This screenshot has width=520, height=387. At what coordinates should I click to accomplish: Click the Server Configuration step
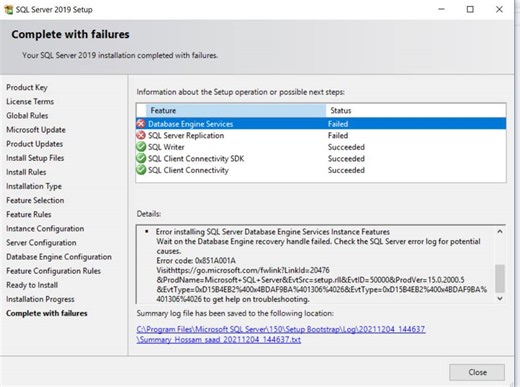[41, 243]
